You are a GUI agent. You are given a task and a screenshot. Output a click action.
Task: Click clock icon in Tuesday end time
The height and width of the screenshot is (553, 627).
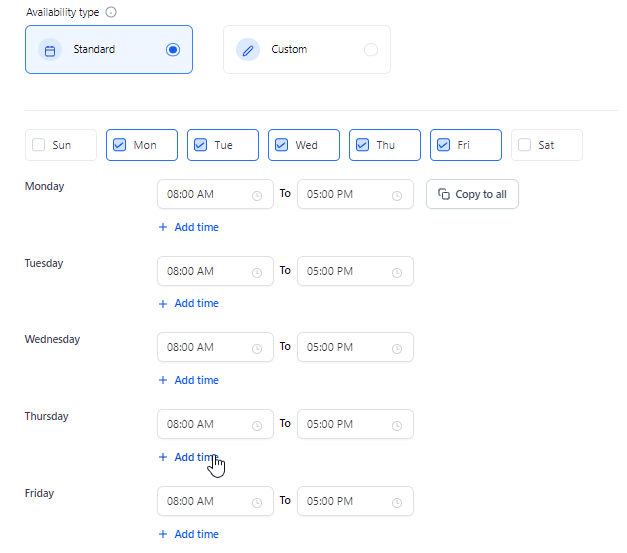tap(397, 273)
